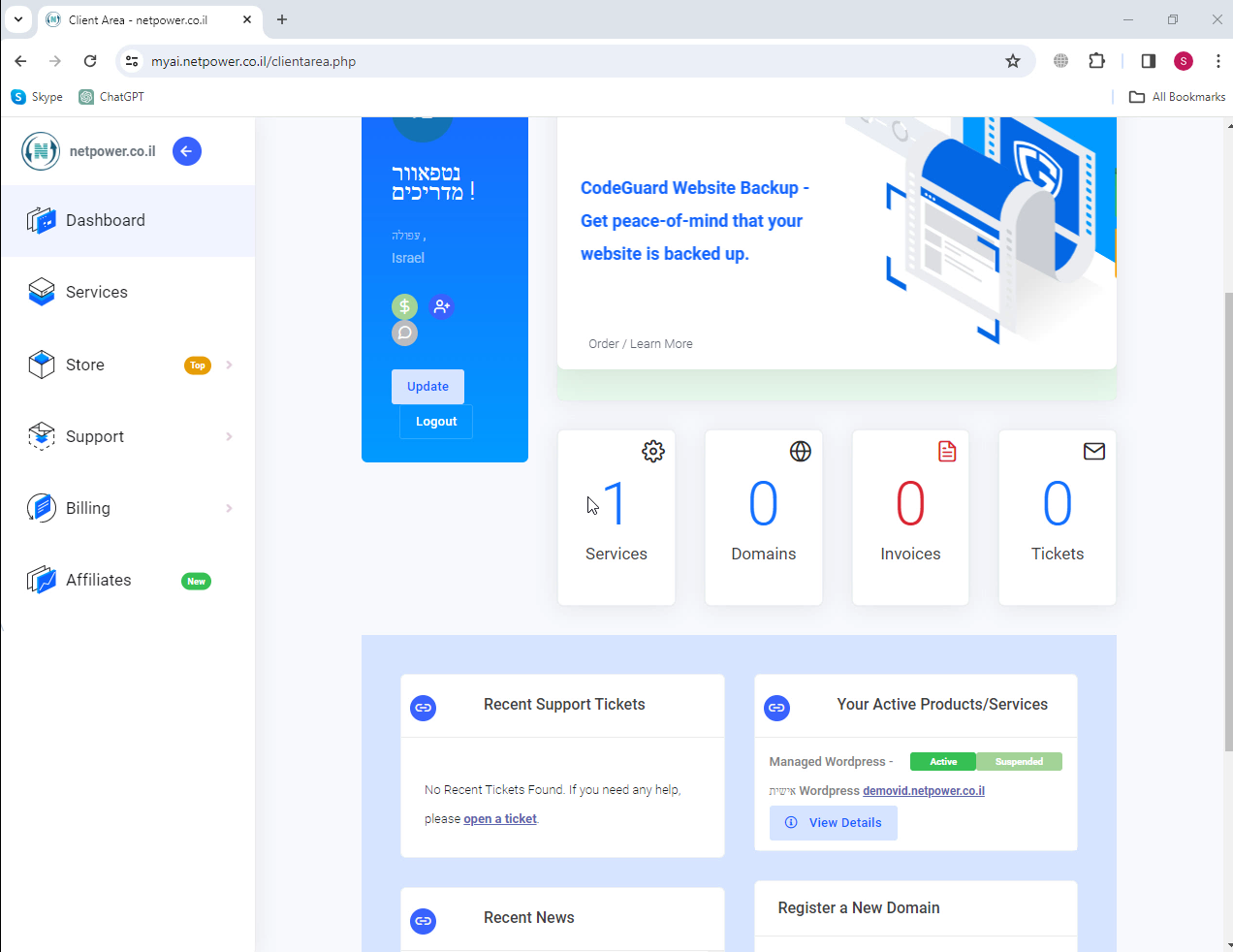Click the globe icon on Domains card
Viewport: 1233px width, 952px height.
[801, 452]
